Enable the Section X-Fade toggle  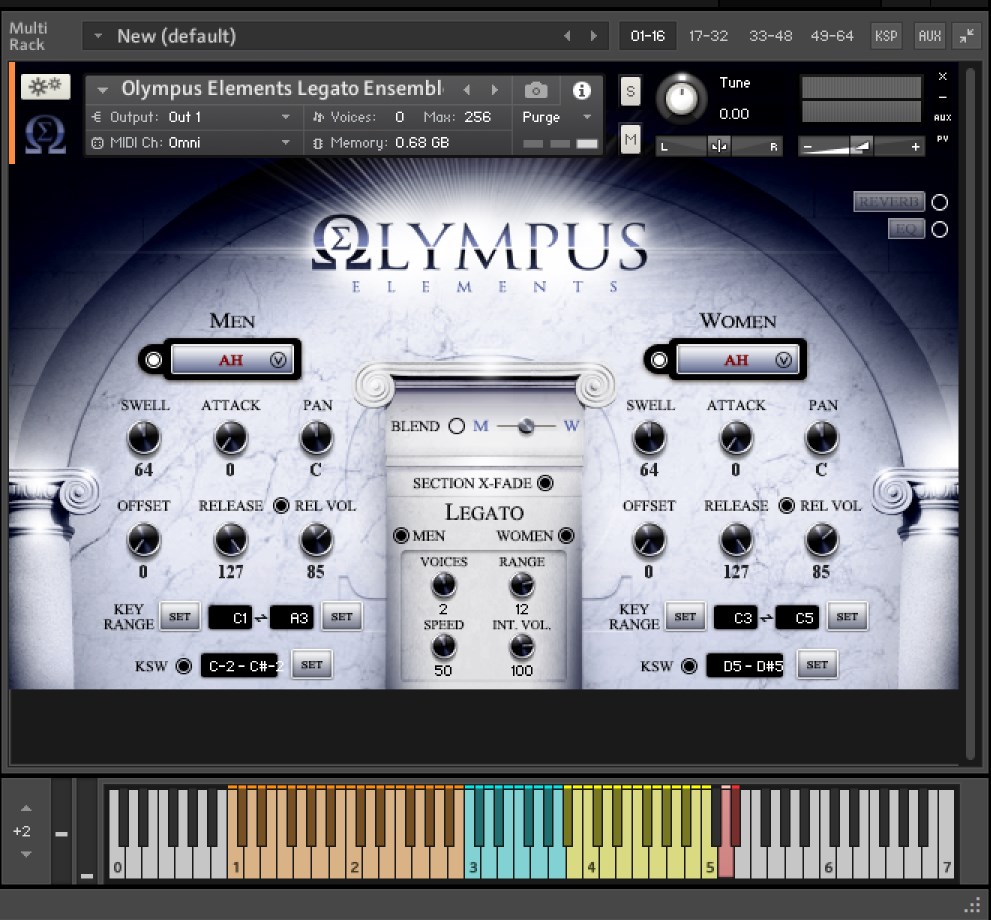pos(545,484)
